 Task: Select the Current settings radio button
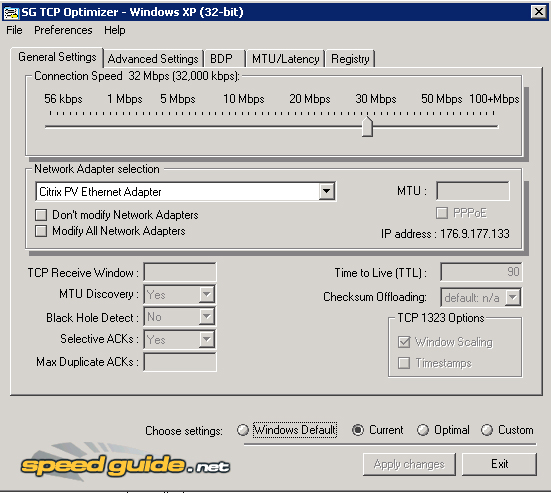(x=358, y=430)
